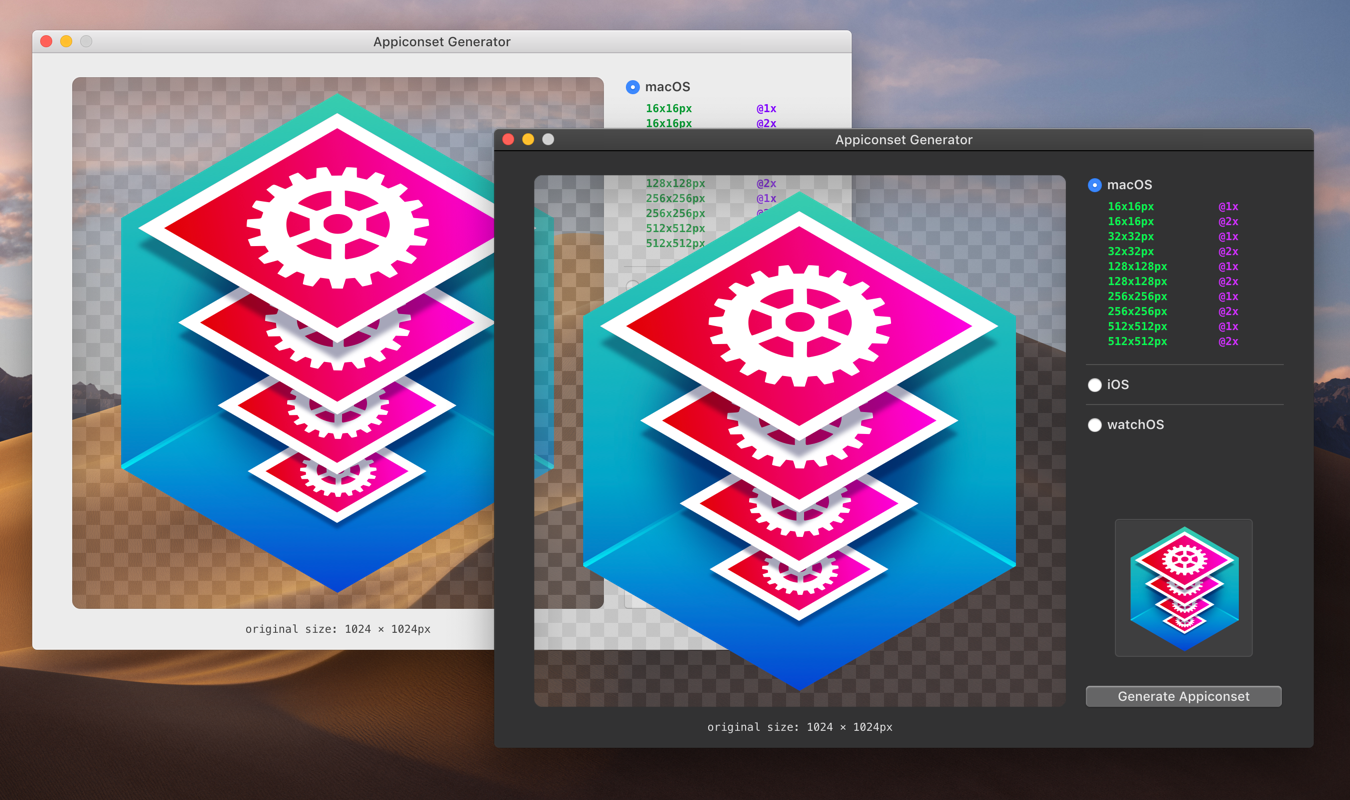Select macOS radio in the background window
Viewport: 1350px width, 800px height.
631,86
